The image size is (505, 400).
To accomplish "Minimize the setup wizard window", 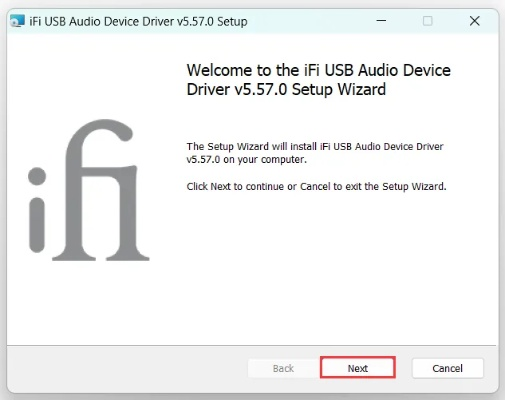I will (381, 21).
